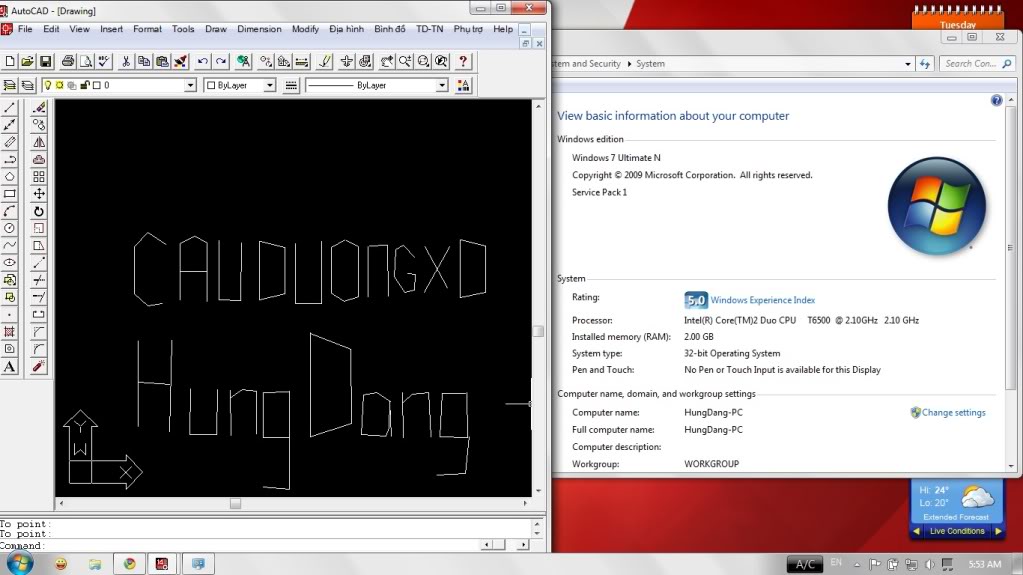Cut selection with the scissors icon
This screenshot has width=1023, height=575.
pyautogui.click(x=126, y=61)
